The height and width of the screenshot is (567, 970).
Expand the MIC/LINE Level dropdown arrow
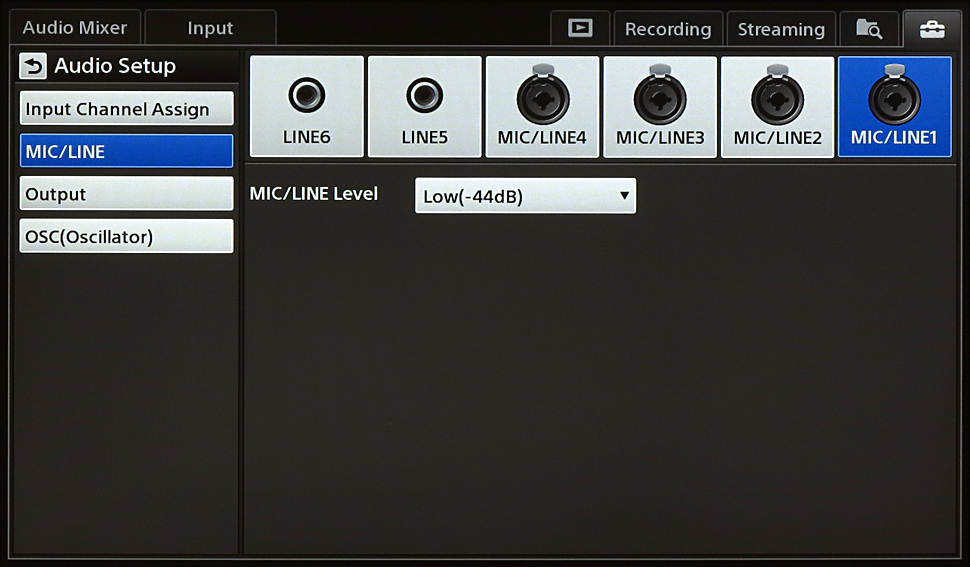pyautogui.click(x=624, y=196)
